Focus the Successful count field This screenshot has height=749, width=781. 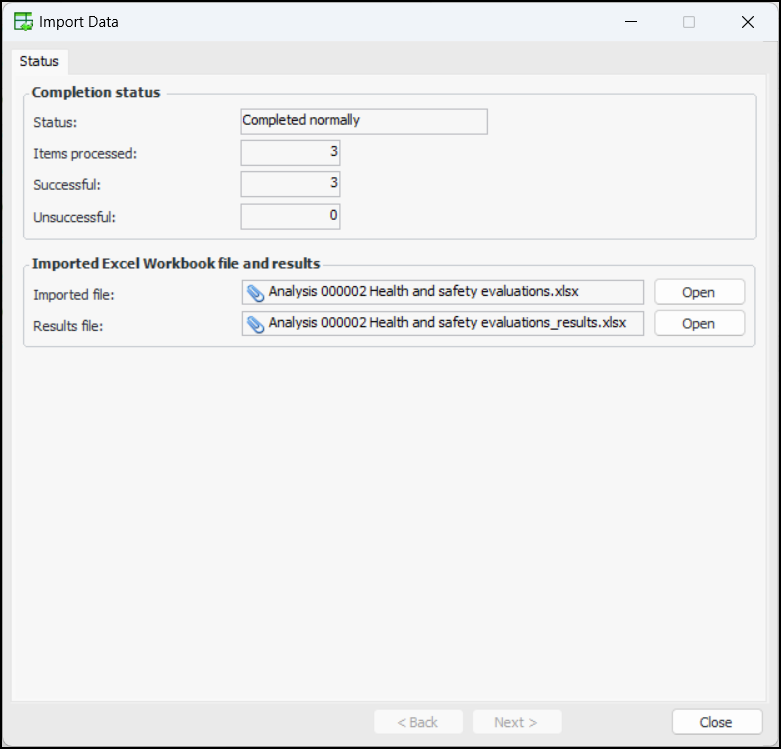(290, 184)
